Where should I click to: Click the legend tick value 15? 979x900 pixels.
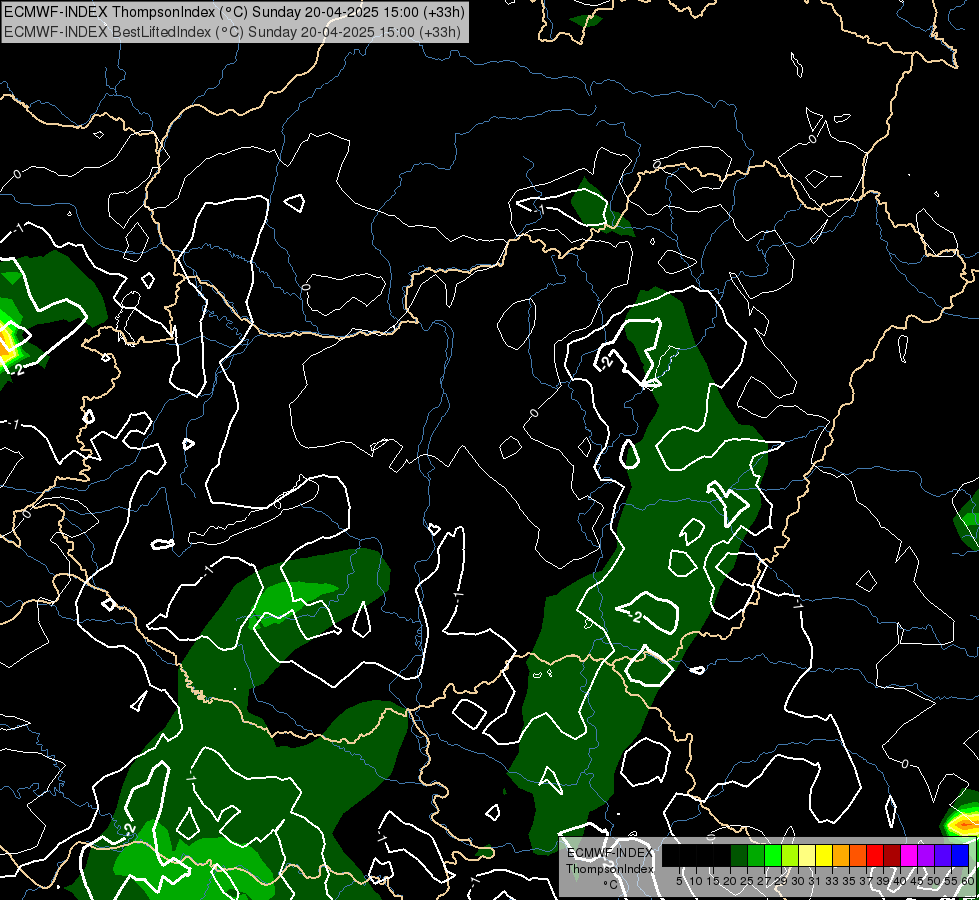pyautogui.click(x=713, y=881)
